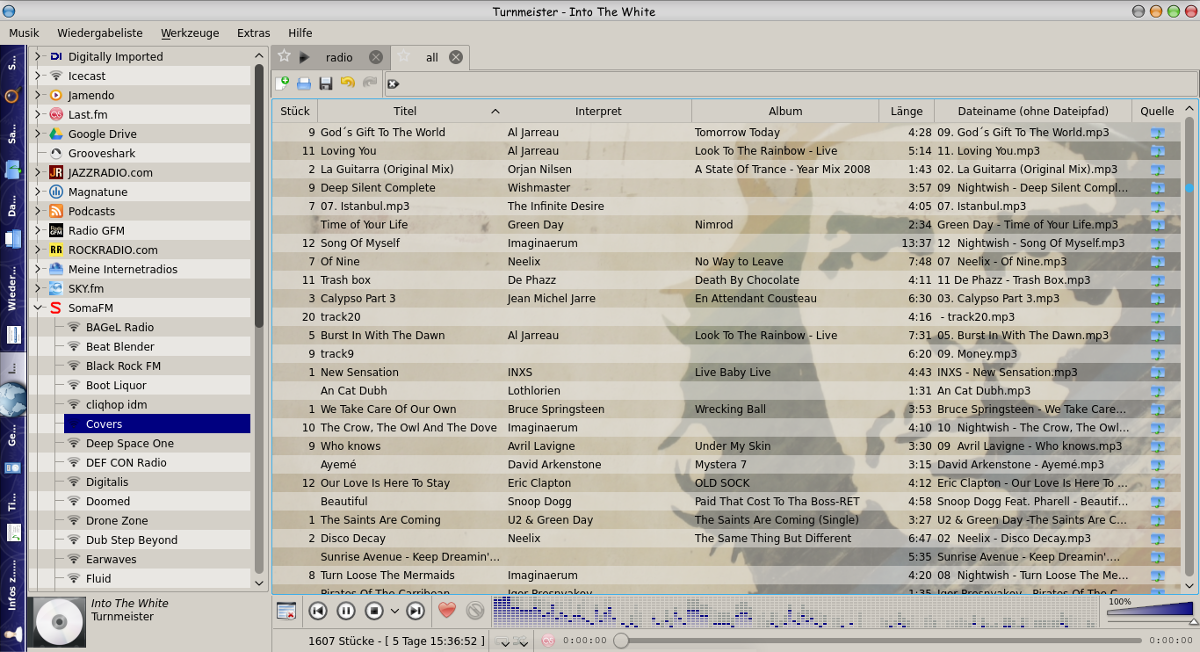This screenshot has width=1200, height=652.
Task: Collapse the SomaFM tree node
Action: [38, 308]
